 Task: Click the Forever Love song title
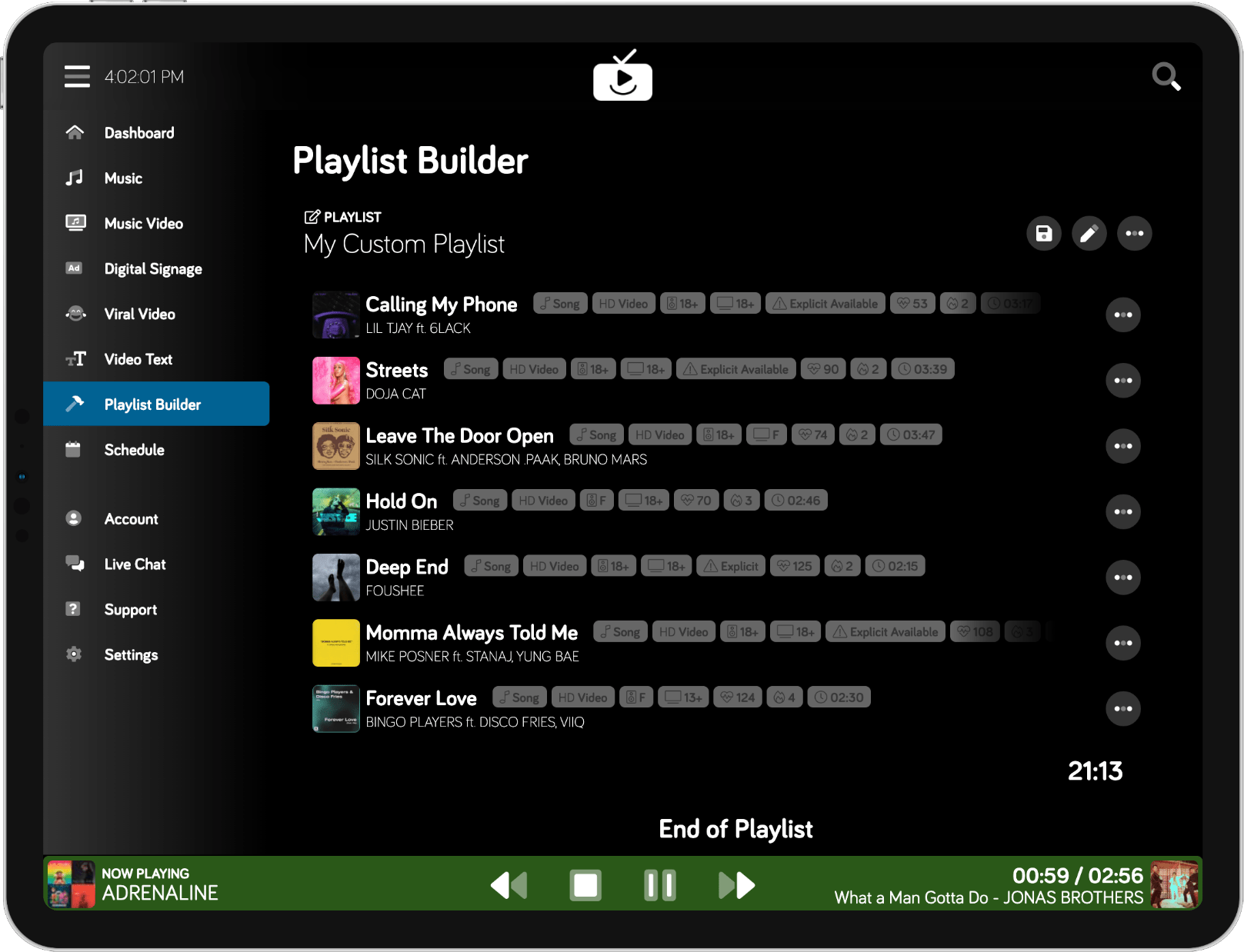coord(422,698)
